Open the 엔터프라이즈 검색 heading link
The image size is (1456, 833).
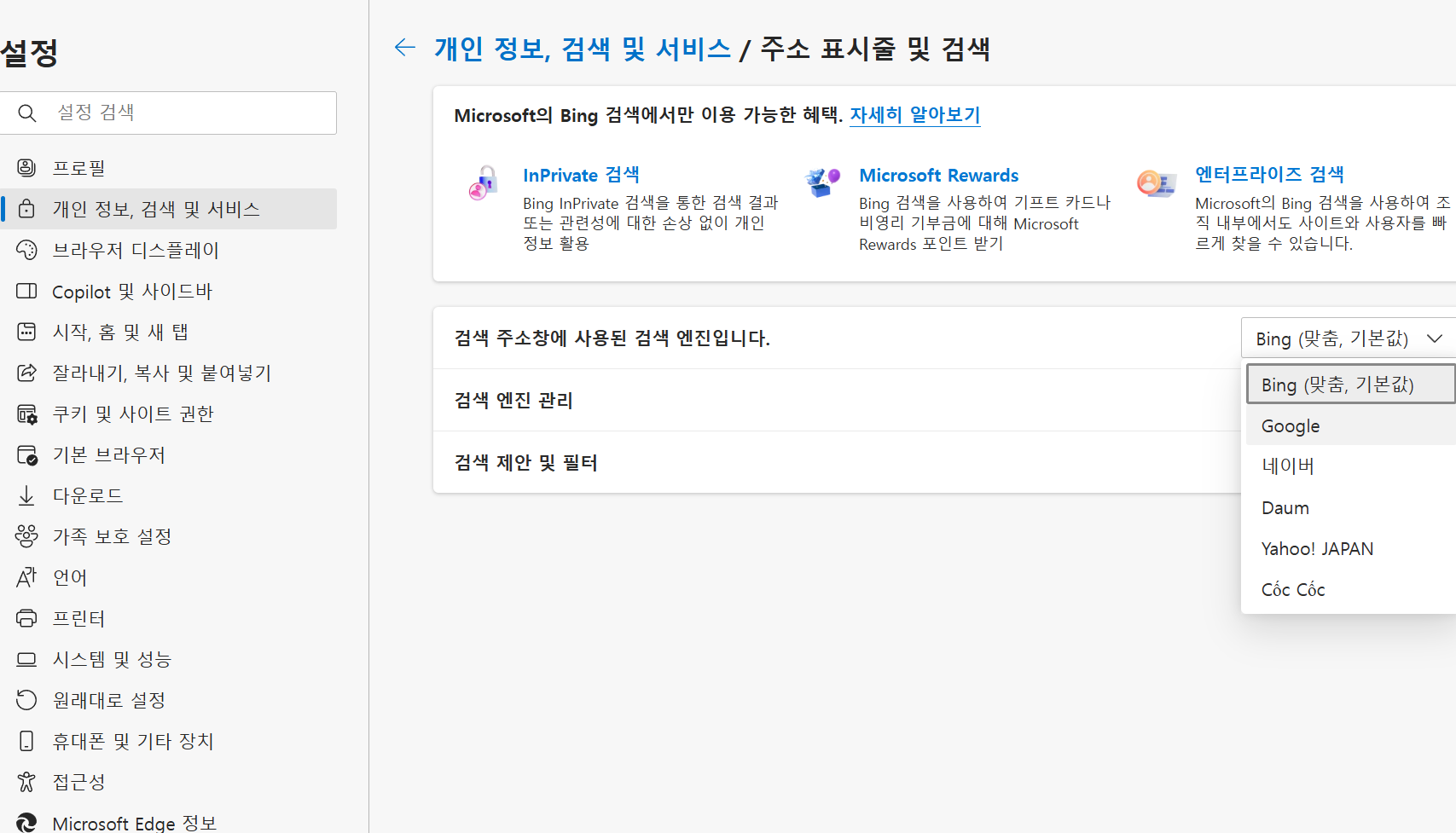(1269, 174)
